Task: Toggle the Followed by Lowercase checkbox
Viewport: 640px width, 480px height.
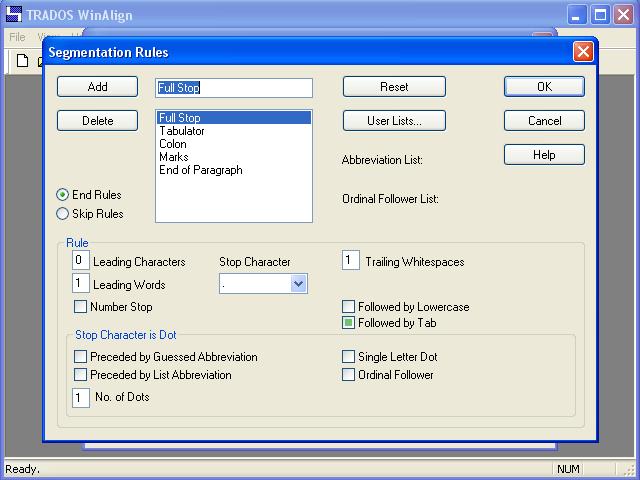Action: tap(349, 307)
